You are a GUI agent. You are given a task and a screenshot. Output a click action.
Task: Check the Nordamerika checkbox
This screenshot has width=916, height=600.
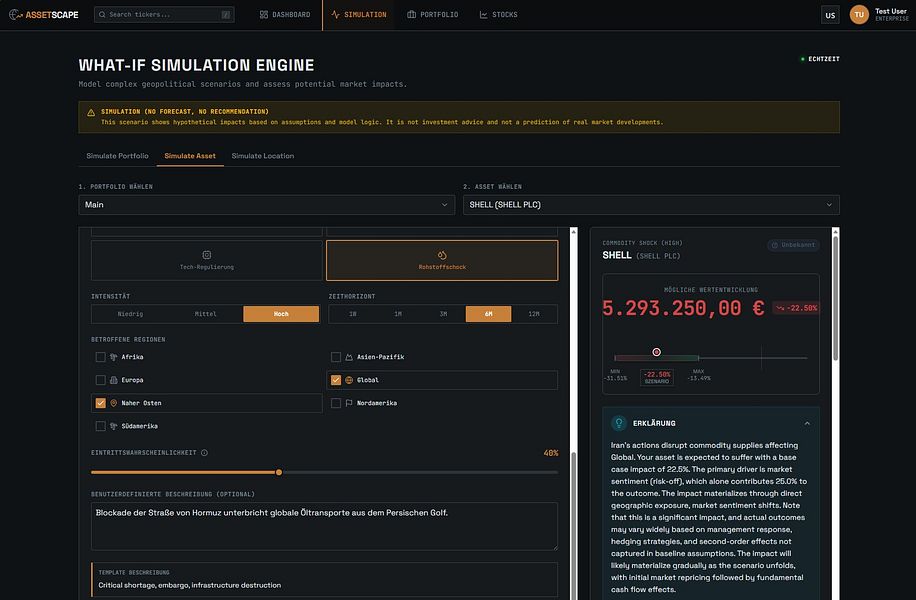click(x=336, y=403)
